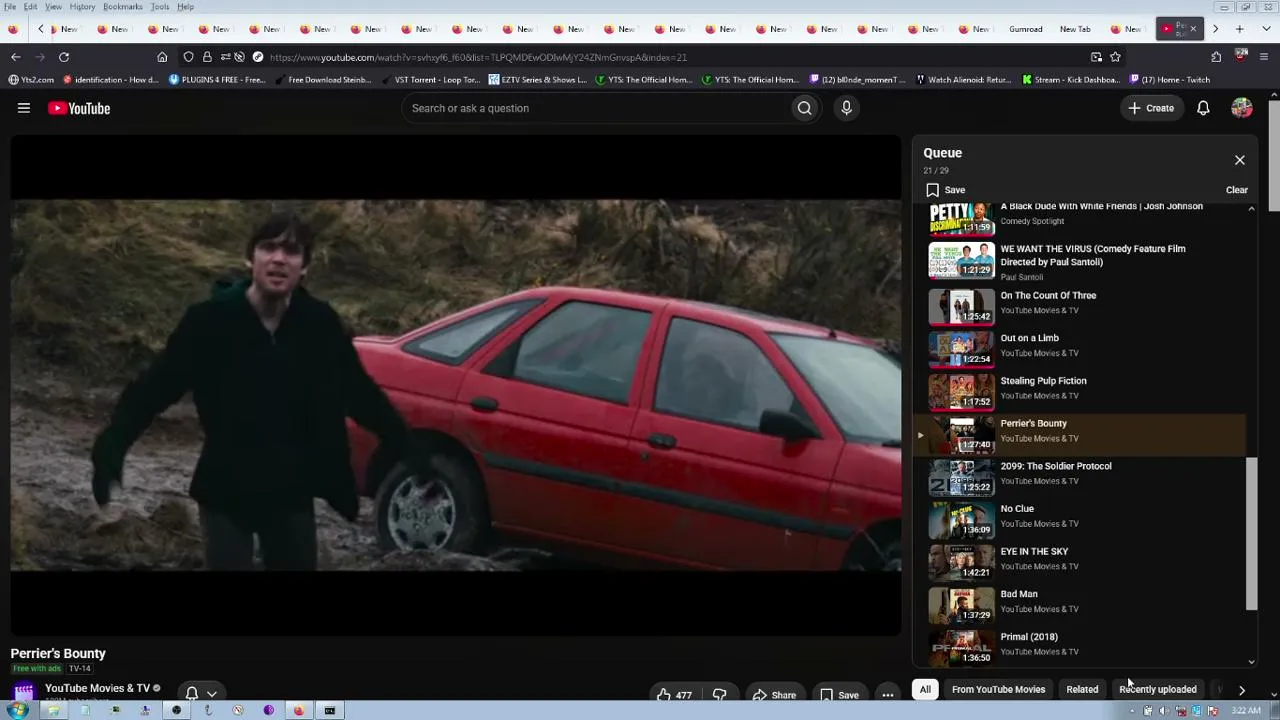
Task: Open the browser Bookmarks menu
Action: click(122, 7)
